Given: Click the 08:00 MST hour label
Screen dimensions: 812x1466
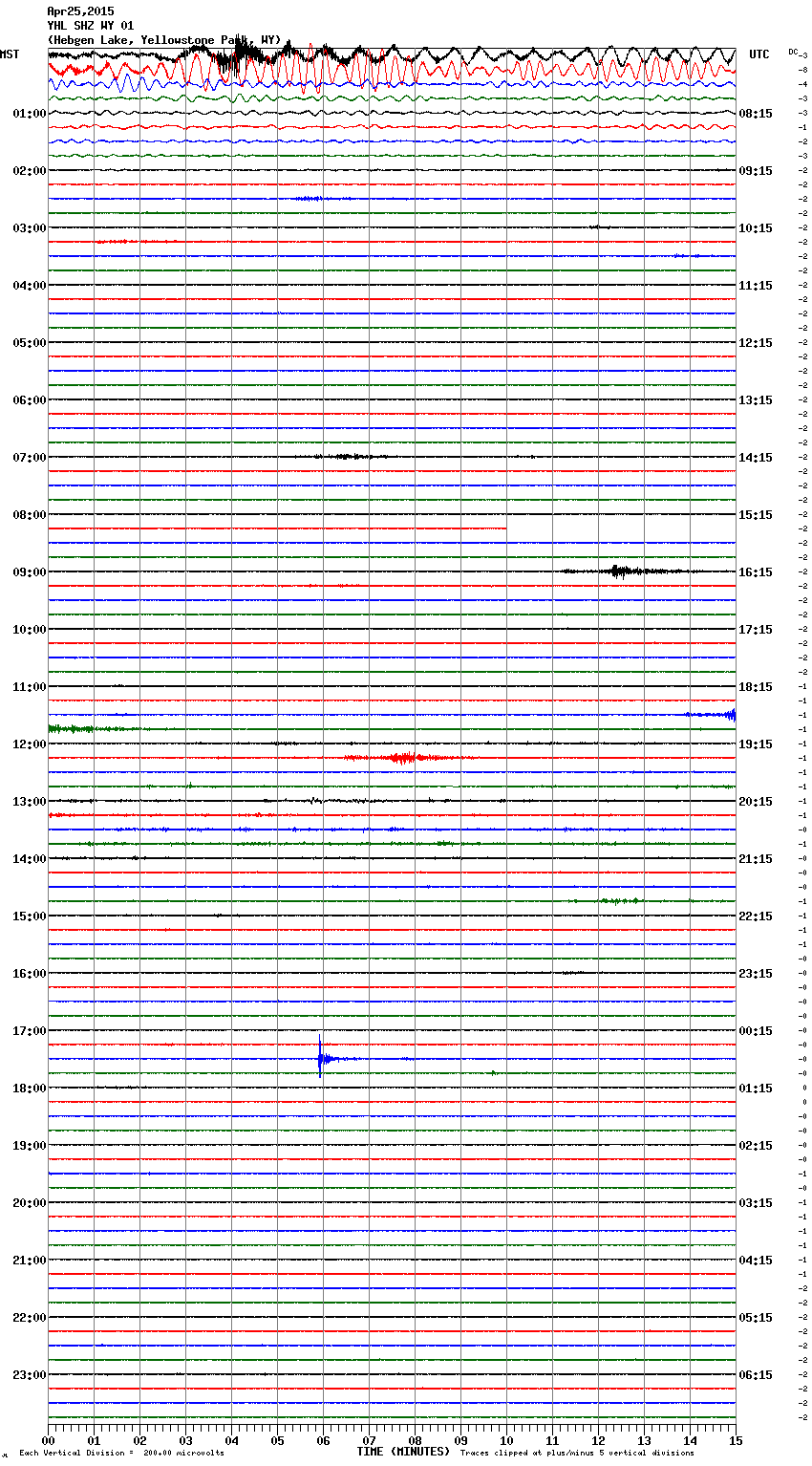Looking at the screenshot, I should (30, 515).
